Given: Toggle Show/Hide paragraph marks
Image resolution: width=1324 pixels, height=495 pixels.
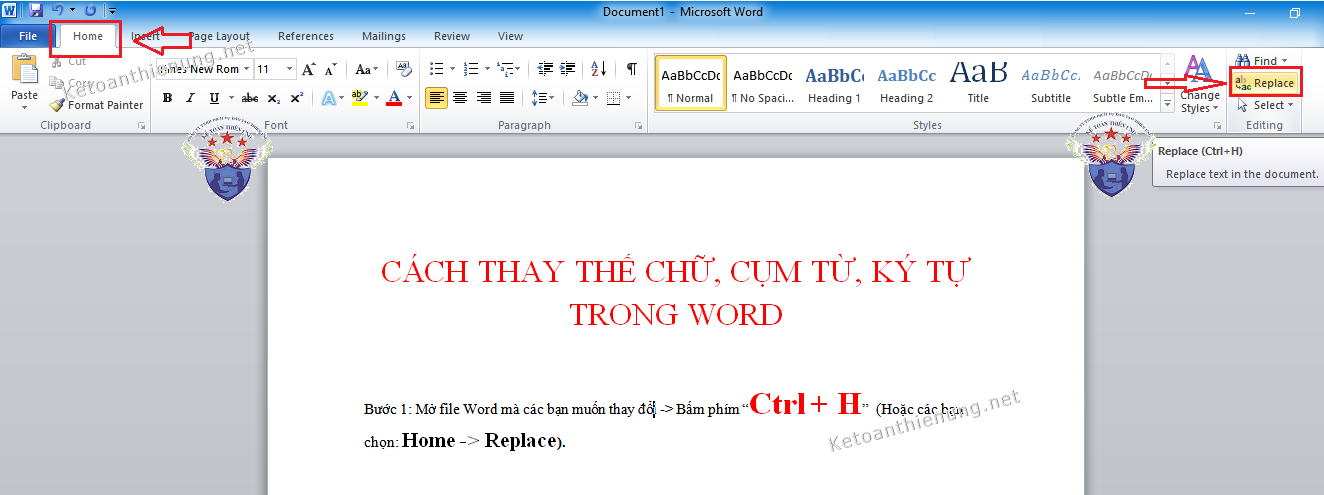Looking at the screenshot, I should [x=631, y=69].
